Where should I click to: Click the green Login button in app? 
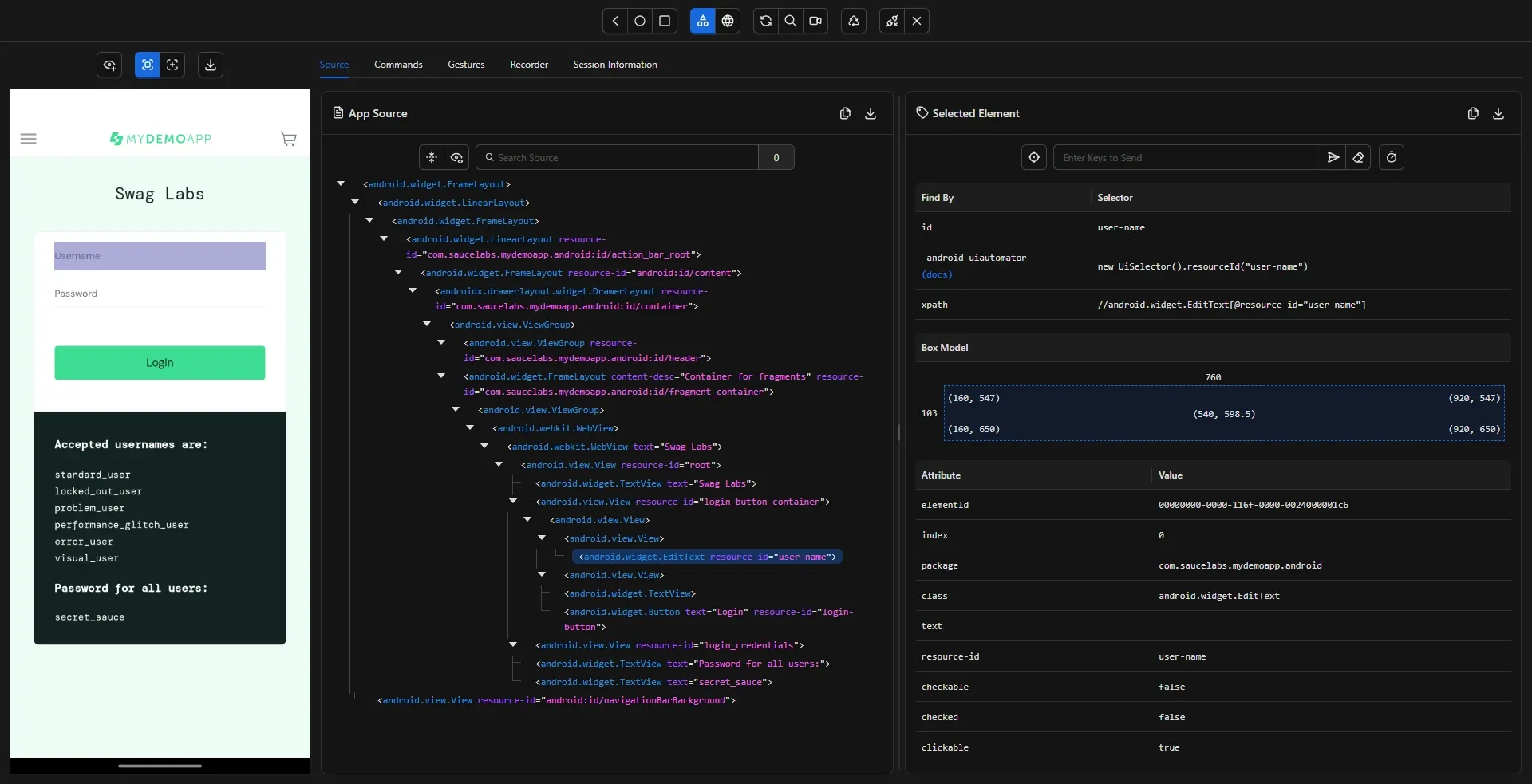click(160, 363)
